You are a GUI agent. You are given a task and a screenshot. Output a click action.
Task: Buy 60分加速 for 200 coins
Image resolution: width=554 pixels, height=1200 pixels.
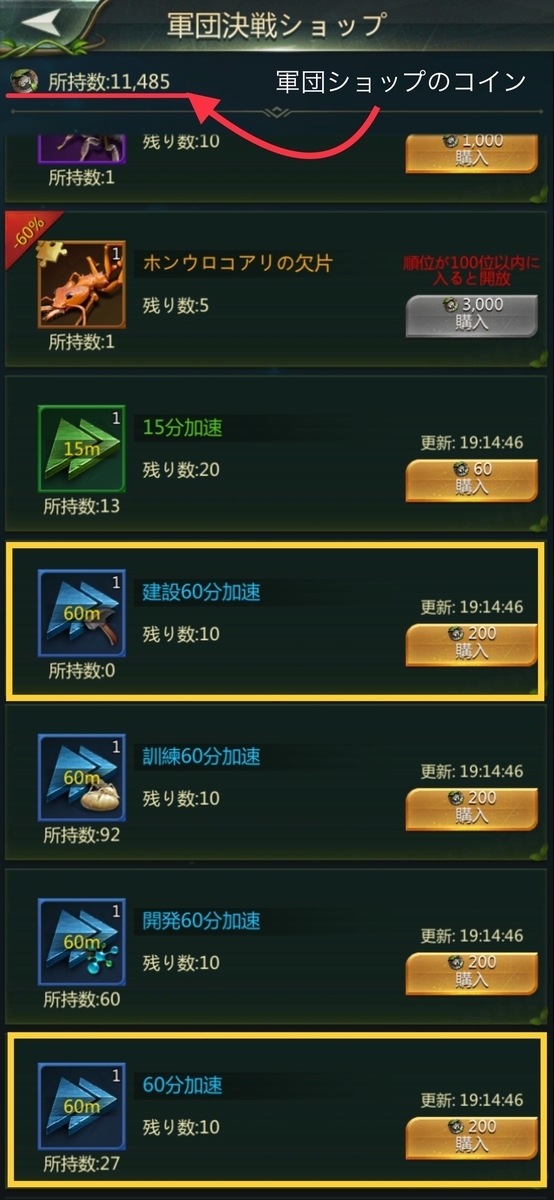click(471, 1138)
